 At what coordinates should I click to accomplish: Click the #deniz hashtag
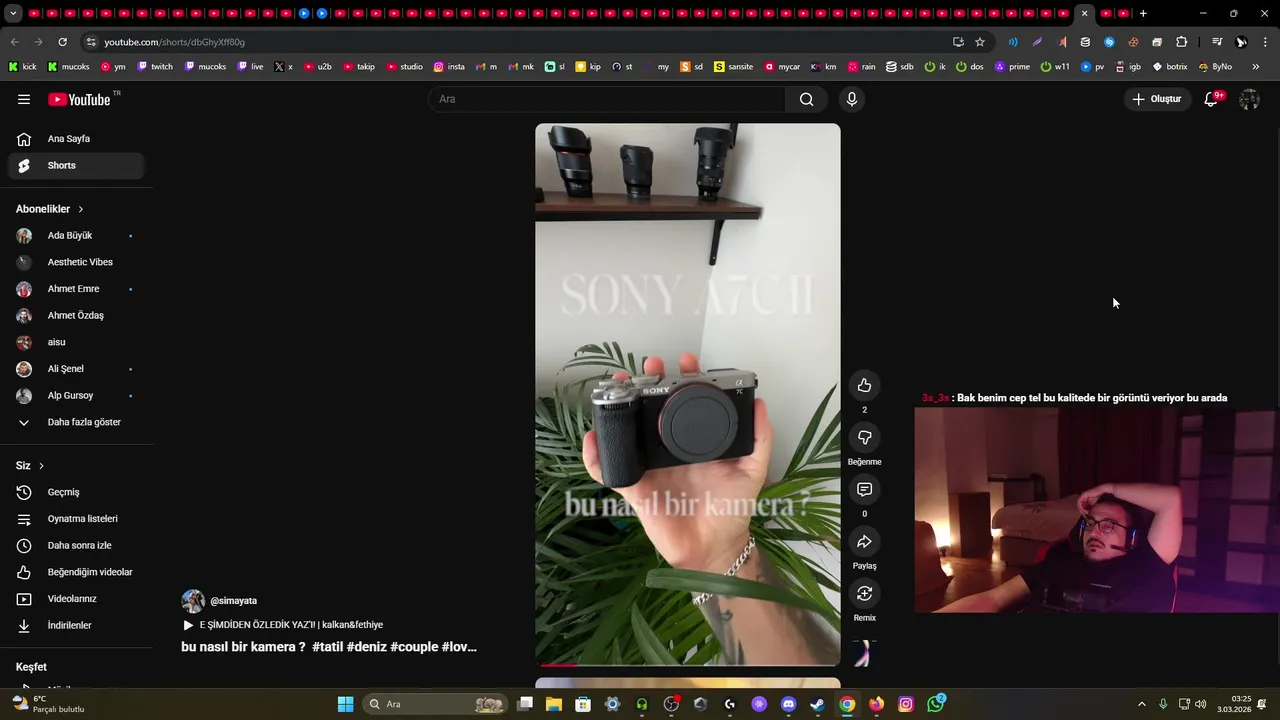[x=366, y=647]
